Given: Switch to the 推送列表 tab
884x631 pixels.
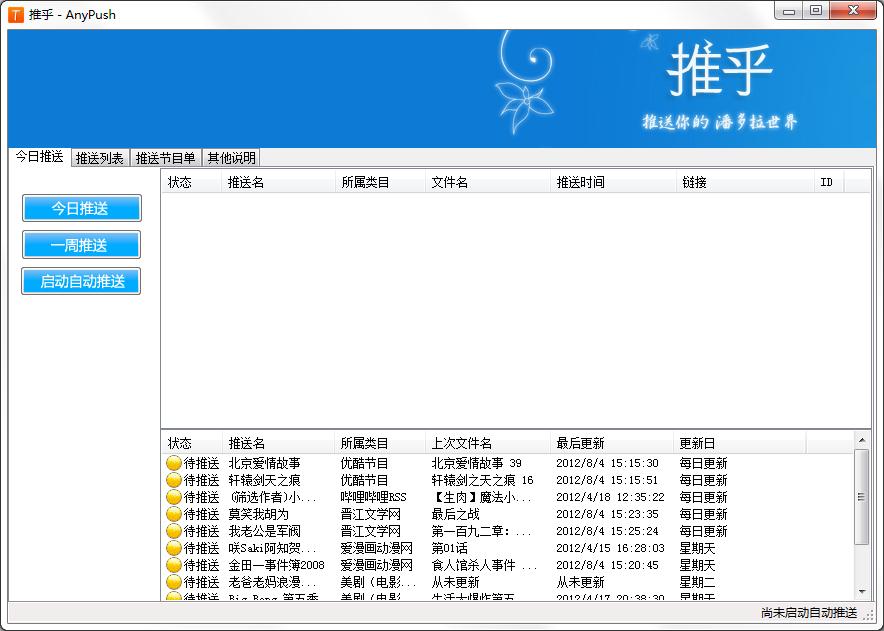Looking at the screenshot, I should (x=99, y=157).
